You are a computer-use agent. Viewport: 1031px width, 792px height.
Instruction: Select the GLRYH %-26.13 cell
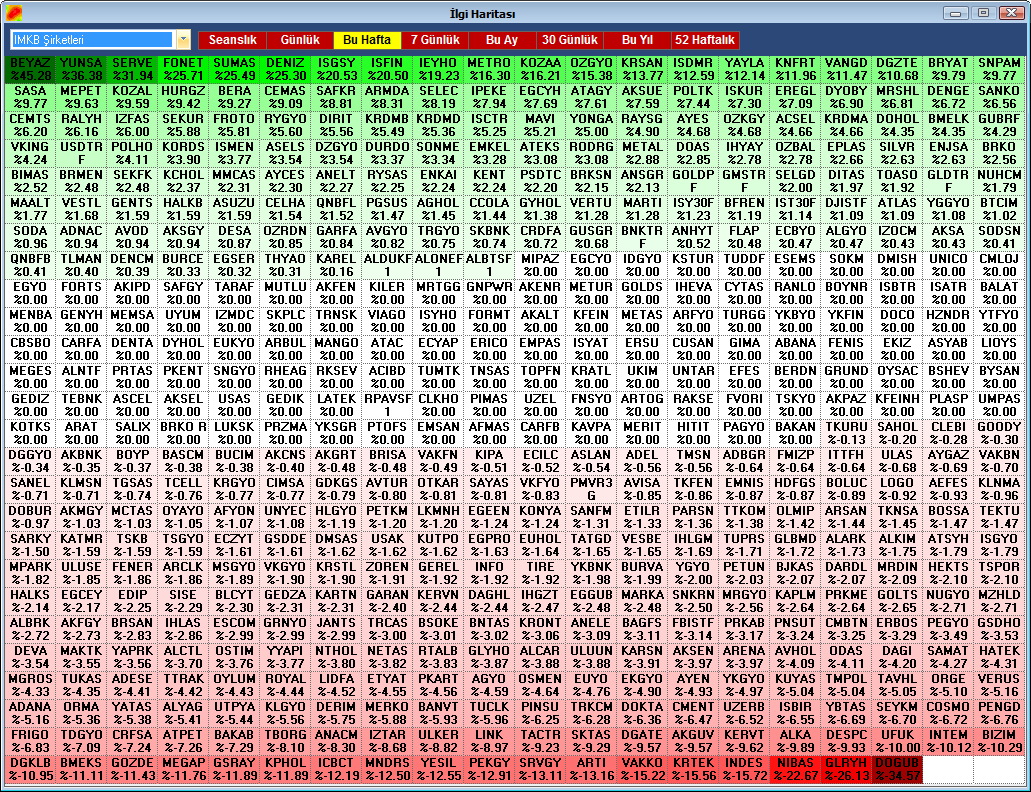click(x=846, y=769)
